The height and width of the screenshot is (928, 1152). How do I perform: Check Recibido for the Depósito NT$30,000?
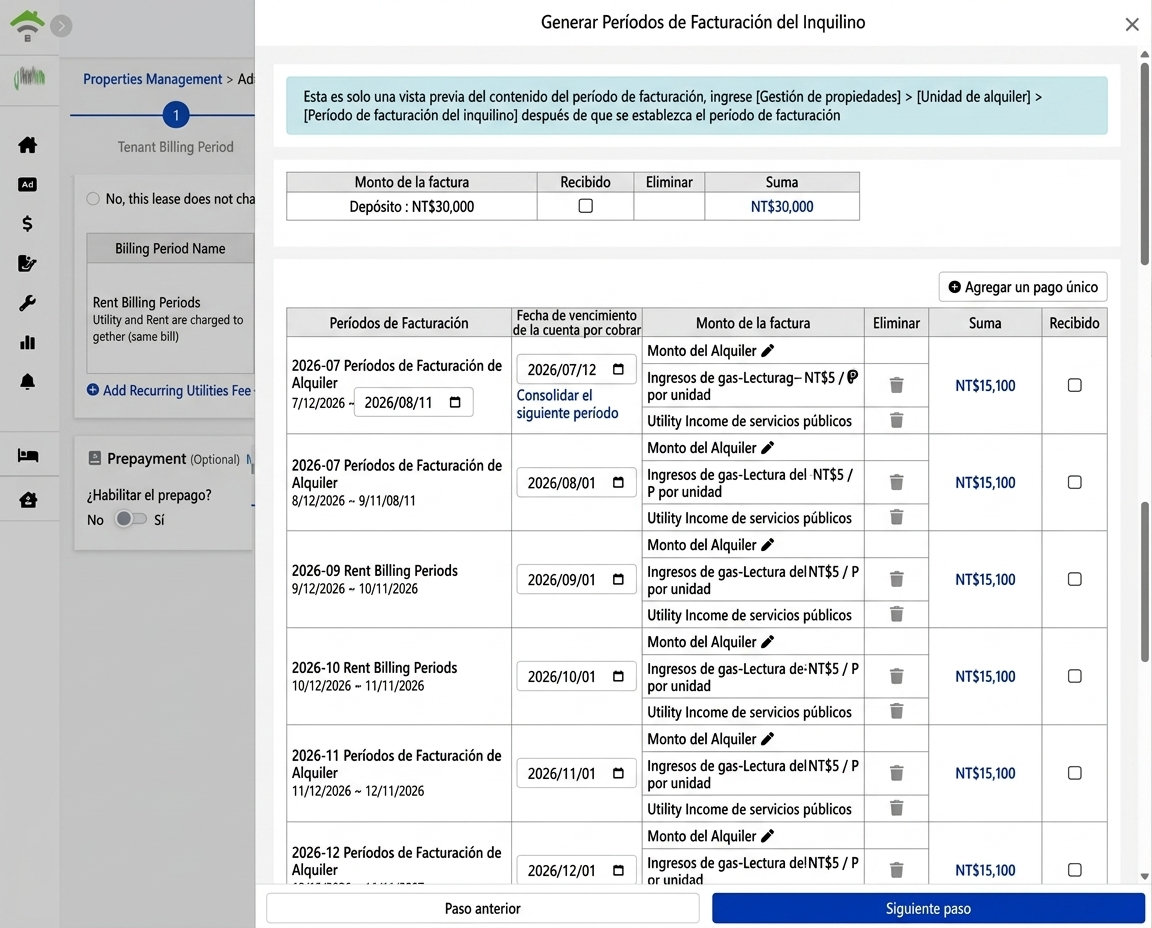[x=586, y=206]
